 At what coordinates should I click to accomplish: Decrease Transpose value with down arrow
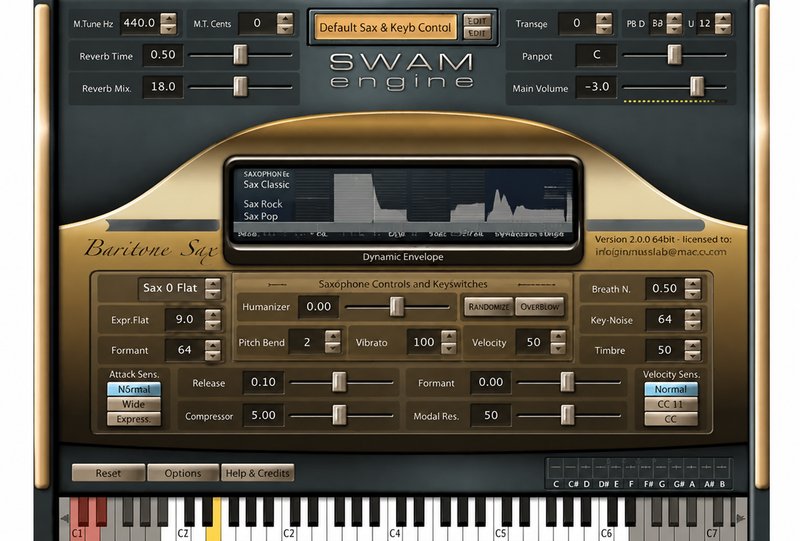point(604,29)
